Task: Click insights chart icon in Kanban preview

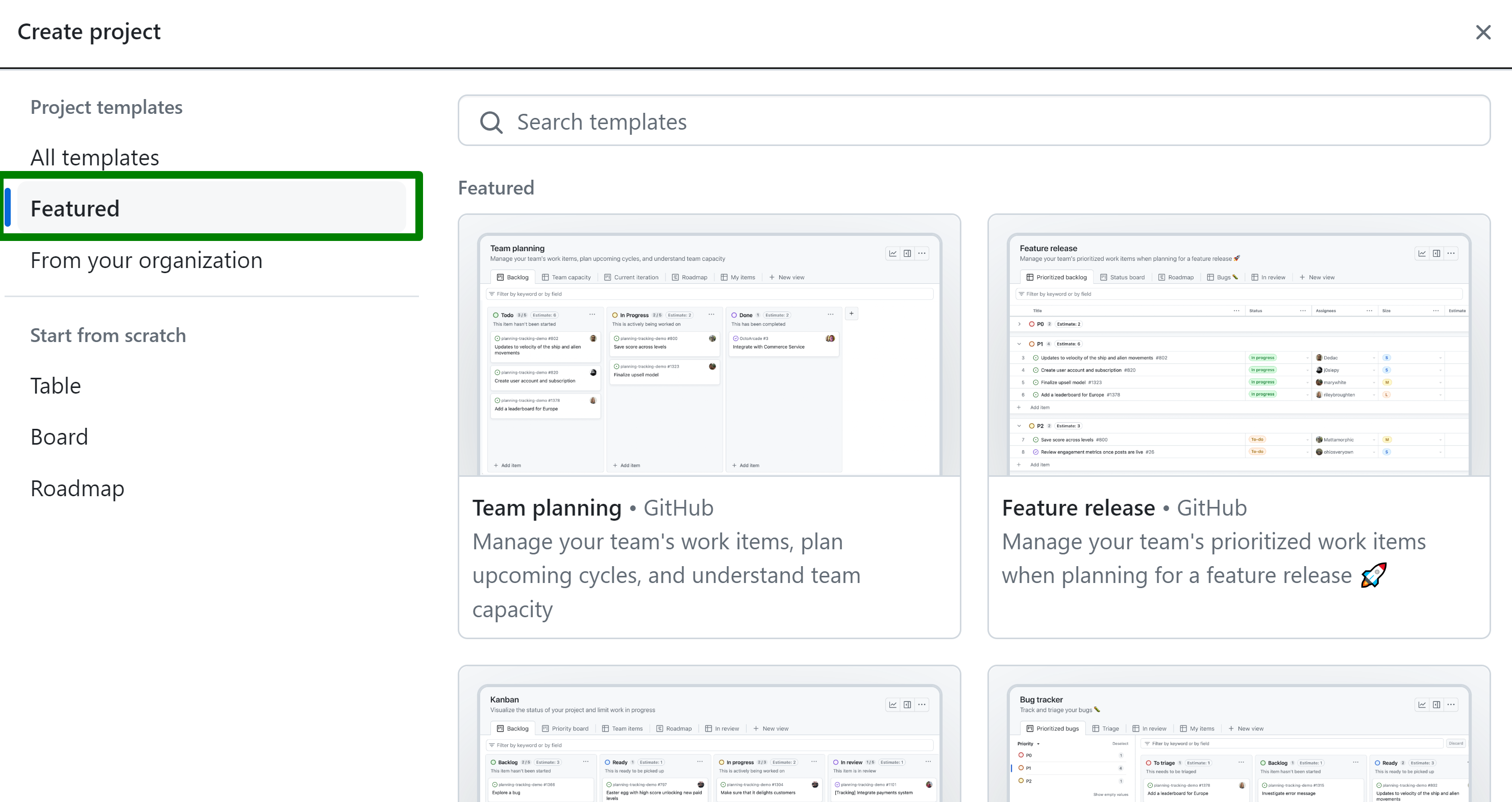Action: pyautogui.click(x=893, y=704)
